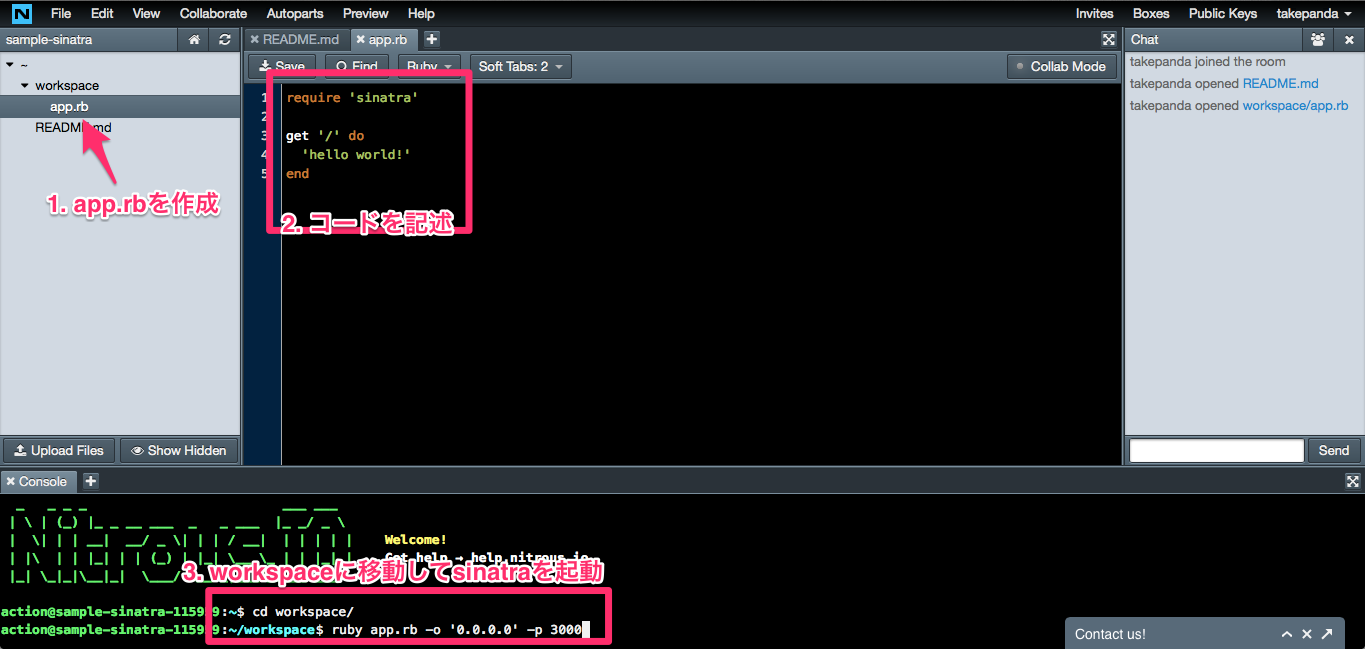Expand the Console panel to fullscreen
The height and width of the screenshot is (649, 1365).
click(x=1354, y=481)
